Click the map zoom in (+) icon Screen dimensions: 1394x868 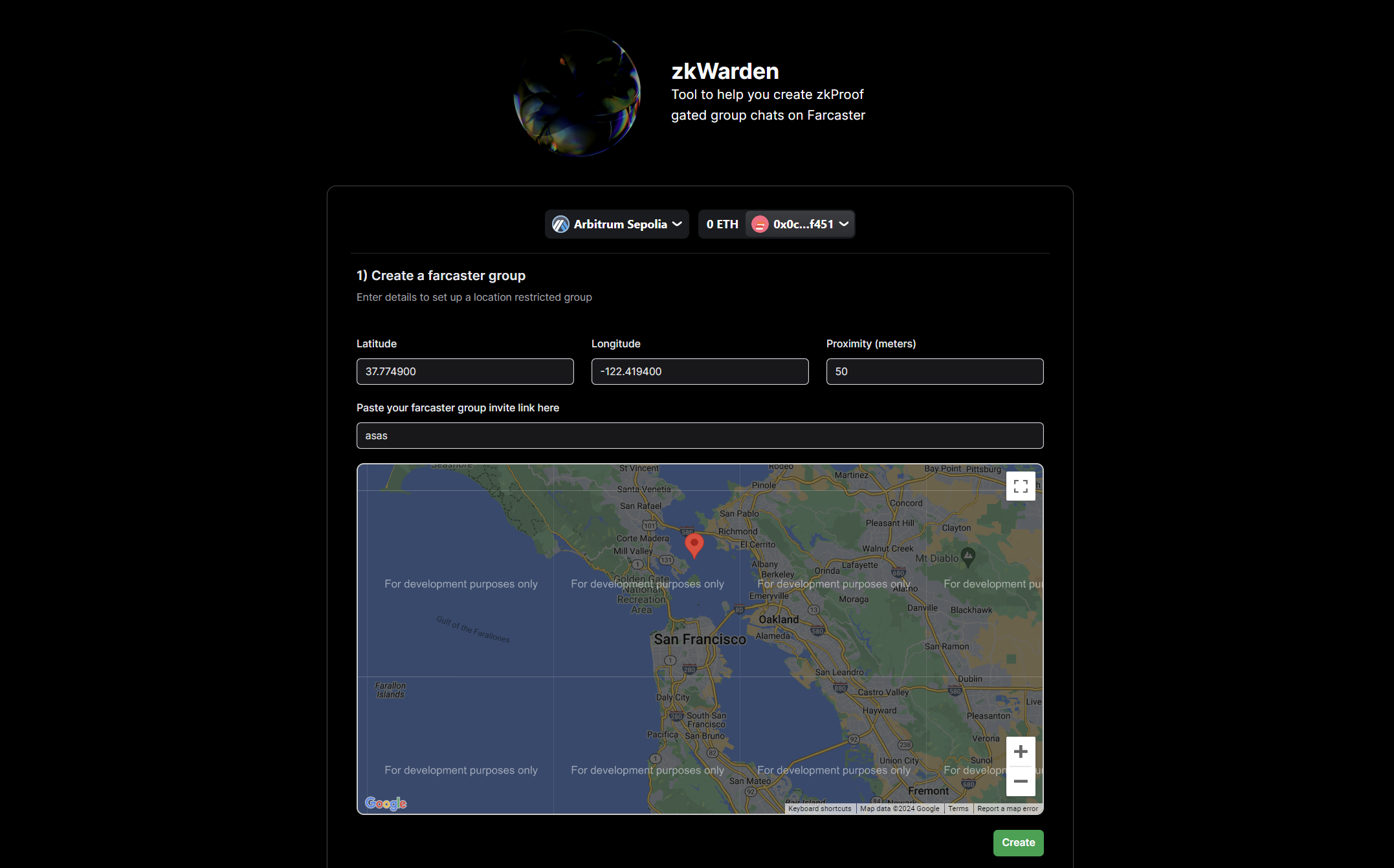coord(1020,752)
